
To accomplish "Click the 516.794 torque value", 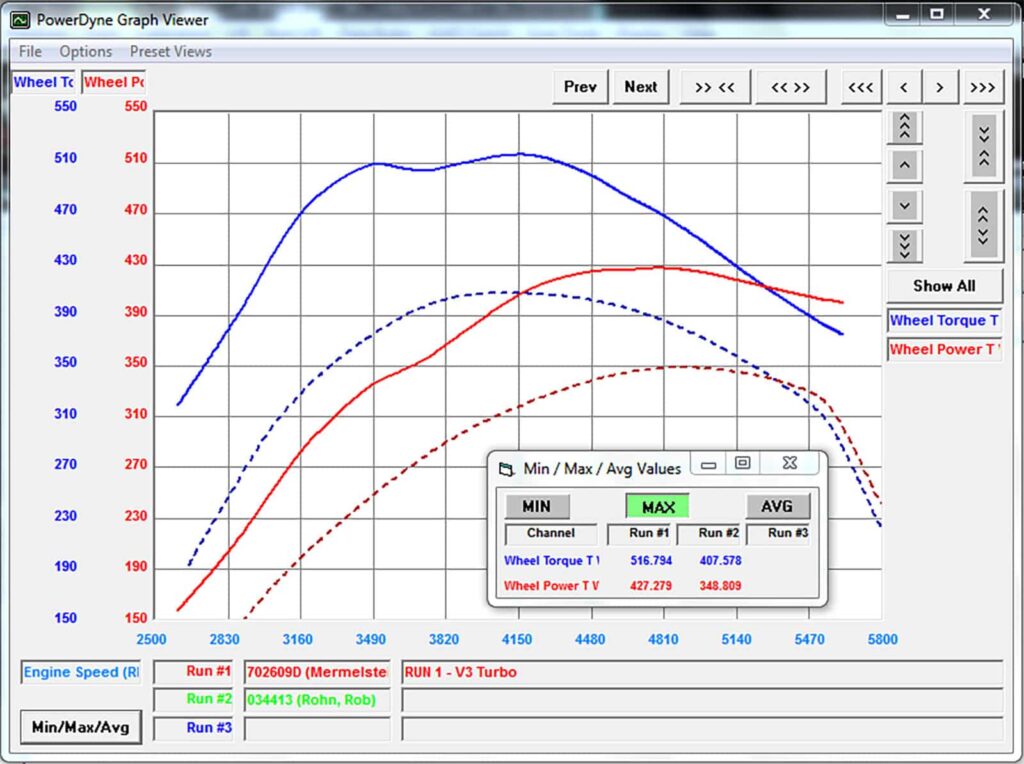I will point(650,560).
